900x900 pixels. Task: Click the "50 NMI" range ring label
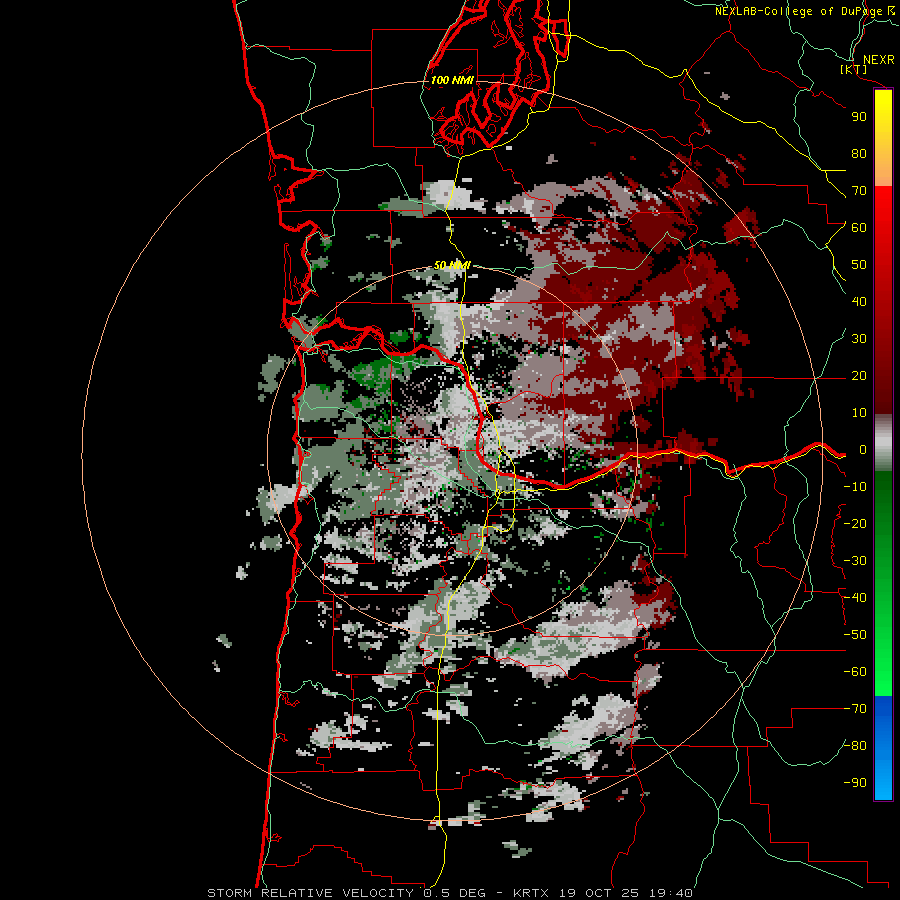(x=452, y=265)
